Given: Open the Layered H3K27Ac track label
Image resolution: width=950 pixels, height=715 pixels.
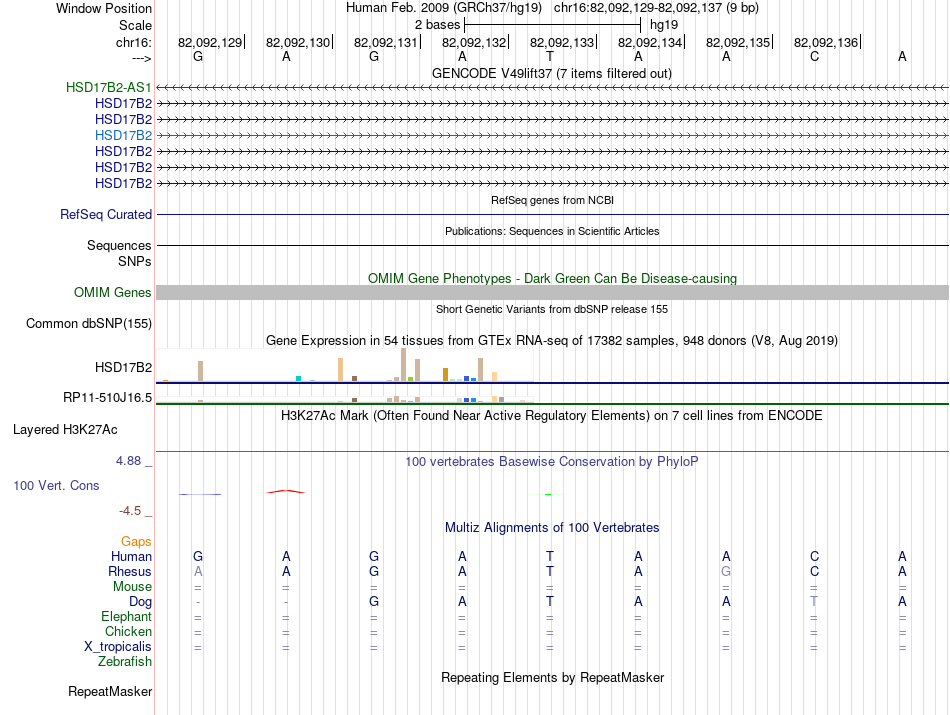Looking at the screenshot, I should coord(65,430).
